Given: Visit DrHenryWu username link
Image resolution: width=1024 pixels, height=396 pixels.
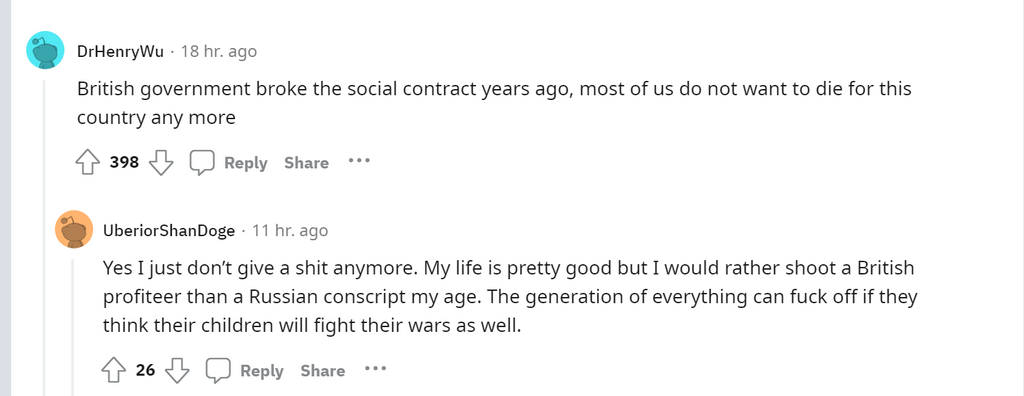Looking at the screenshot, I should click(x=120, y=52).
